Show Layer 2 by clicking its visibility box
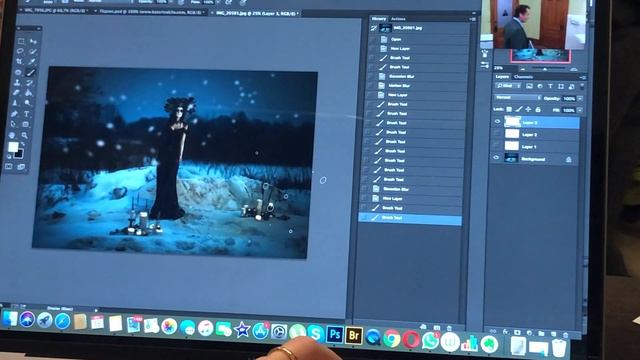The height and width of the screenshot is (360, 640). pyautogui.click(x=497, y=133)
